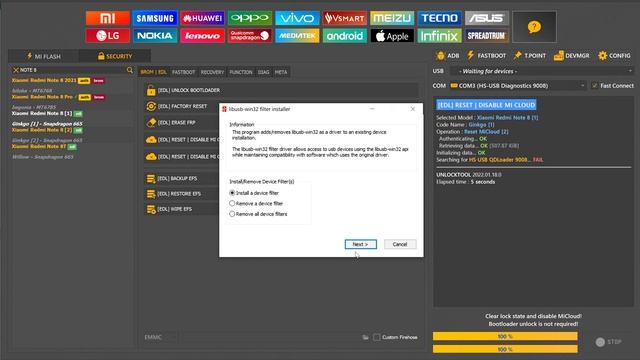The width and height of the screenshot is (640, 360).
Task: Select the LG brand logo
Action: coord(108,36)
